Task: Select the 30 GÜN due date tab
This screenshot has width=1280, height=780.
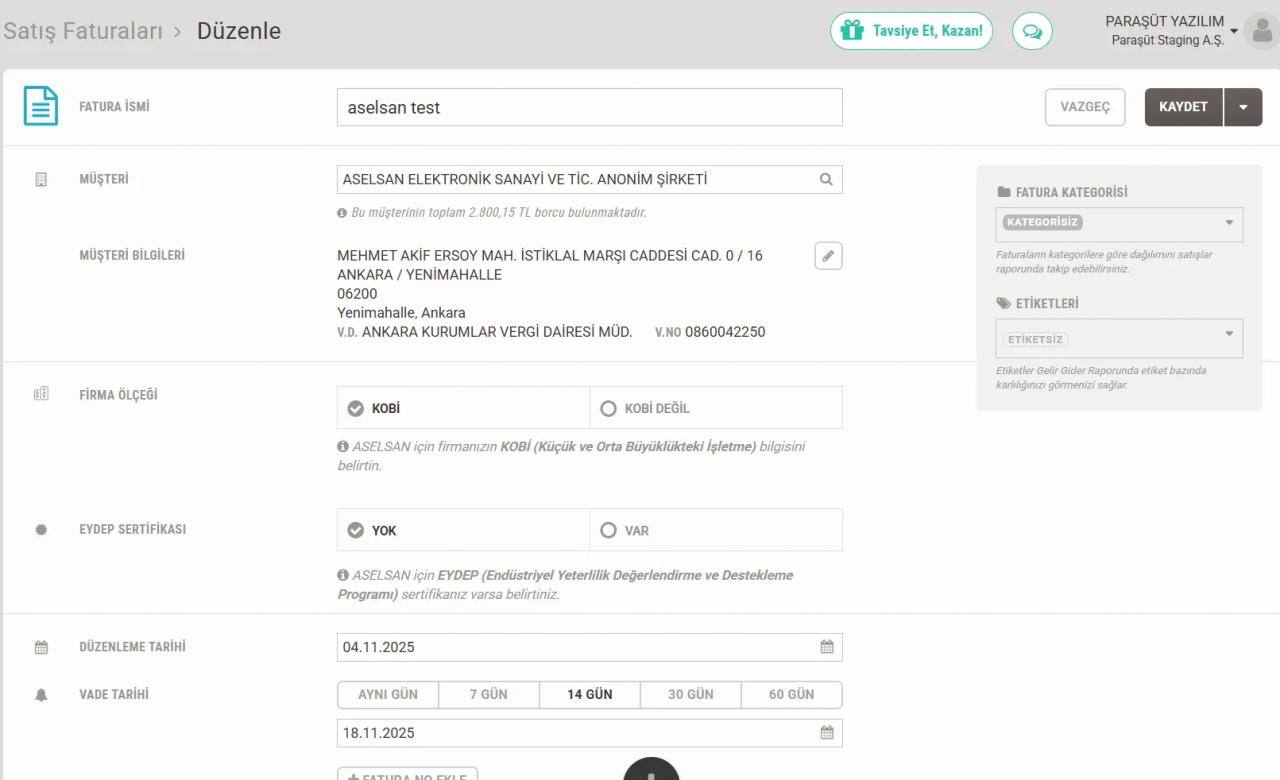Action: (691, 695)
